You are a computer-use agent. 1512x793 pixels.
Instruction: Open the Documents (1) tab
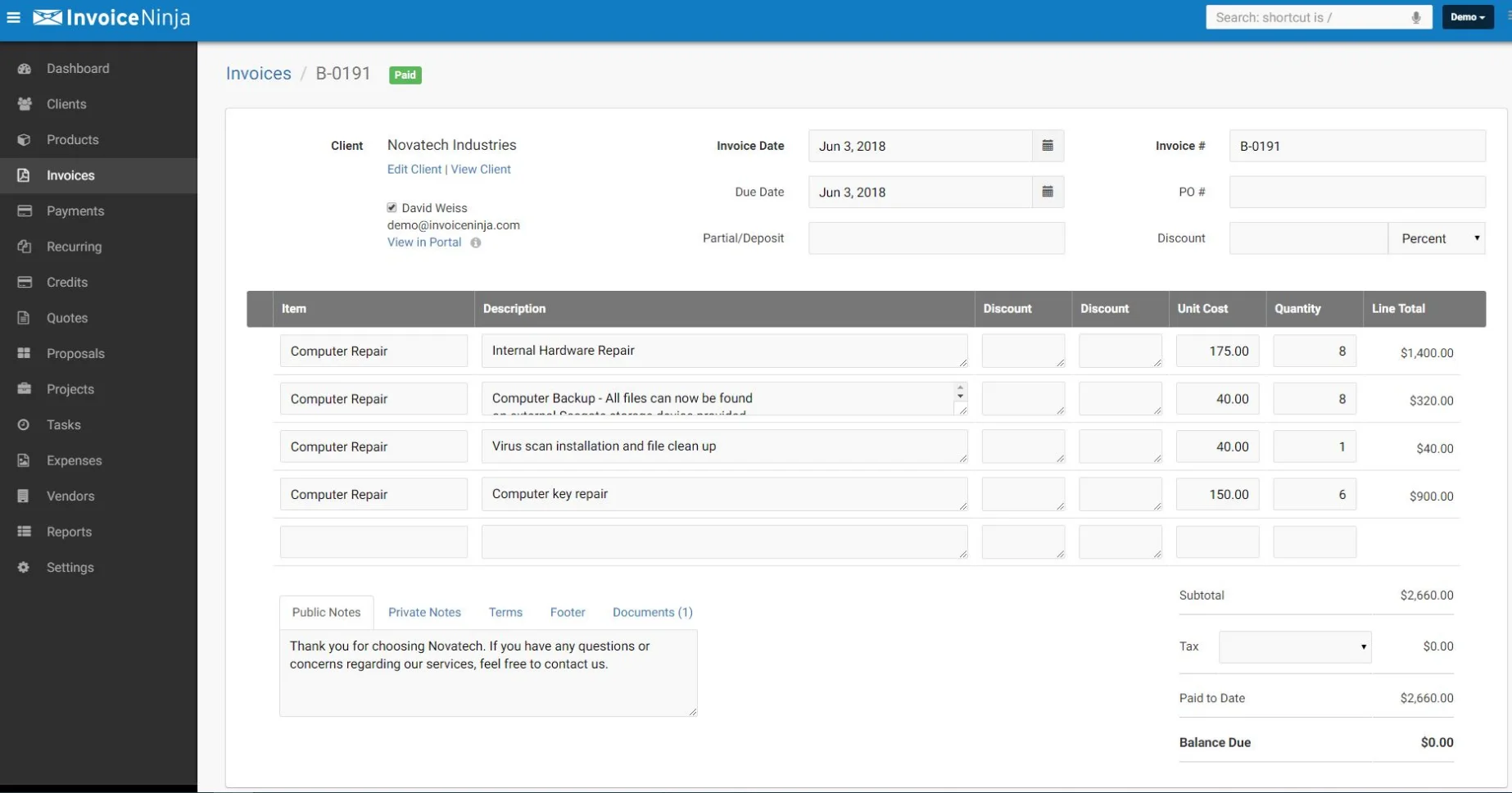pos(653,612)
